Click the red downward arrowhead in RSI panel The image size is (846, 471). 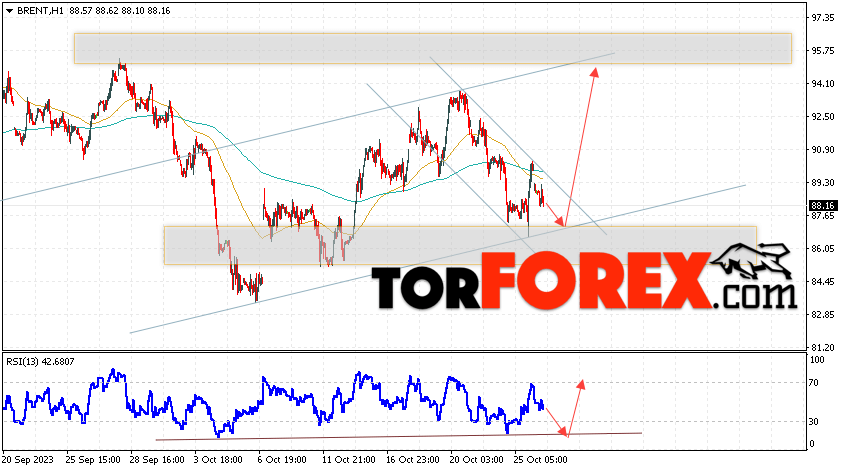[564, 432]
